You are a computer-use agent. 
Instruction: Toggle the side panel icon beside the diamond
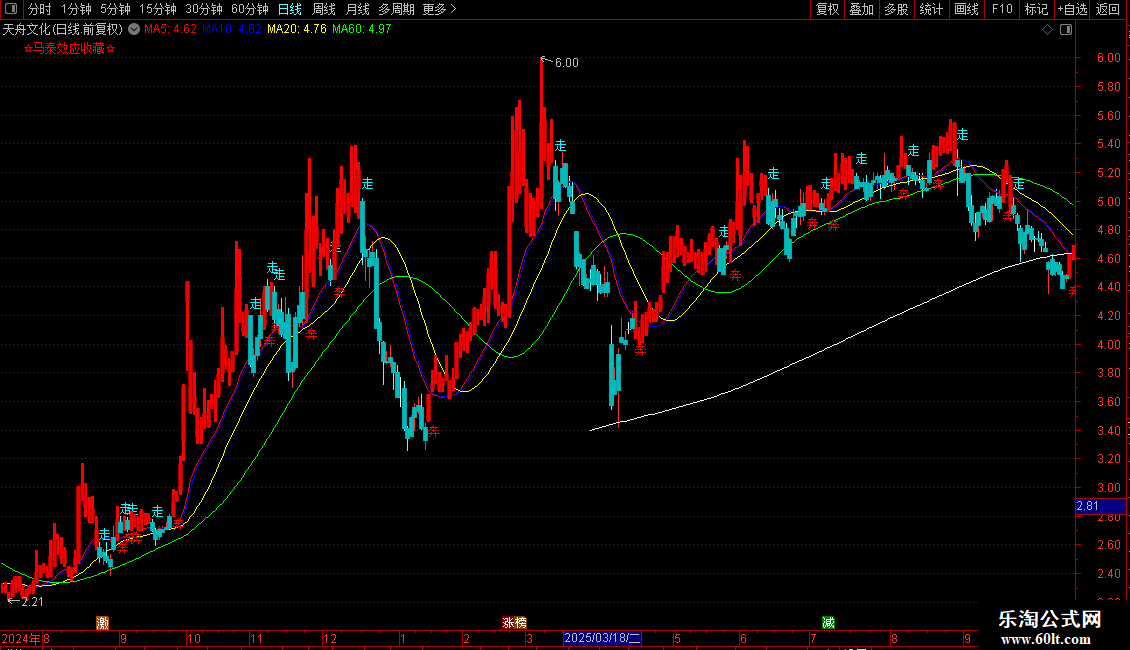tap(1066, 29)
